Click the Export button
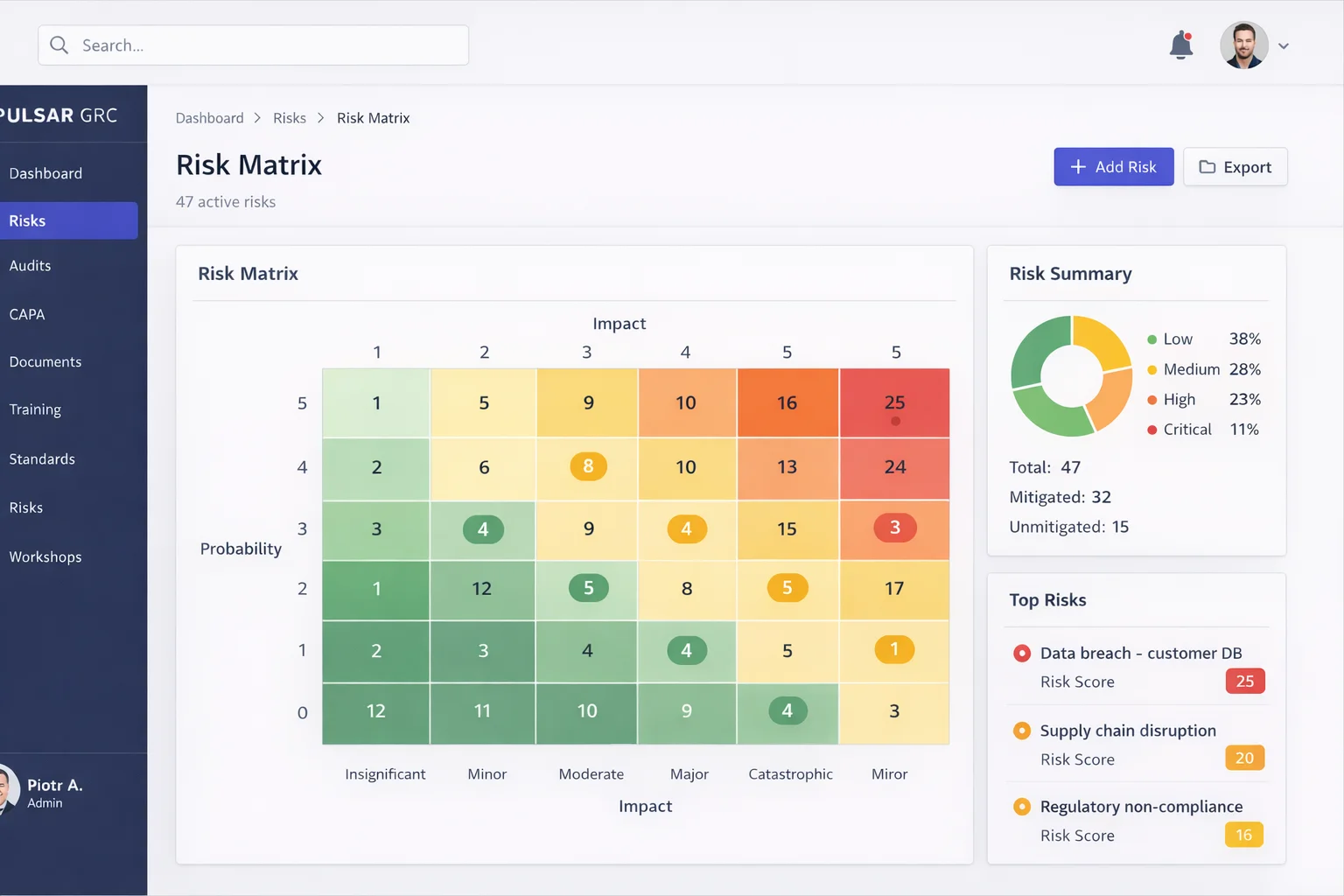The height and width of the screenshot is (896, 1344). (x=1235, y=166)
